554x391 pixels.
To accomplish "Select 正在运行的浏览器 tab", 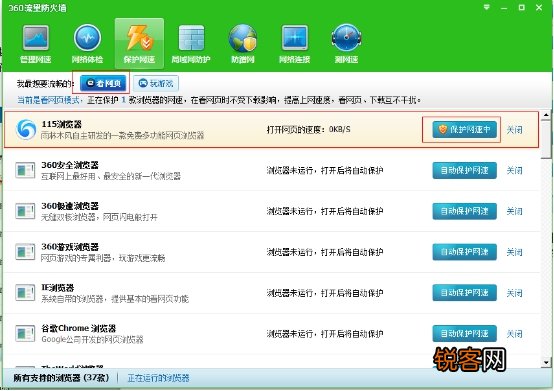I will 158,378.
